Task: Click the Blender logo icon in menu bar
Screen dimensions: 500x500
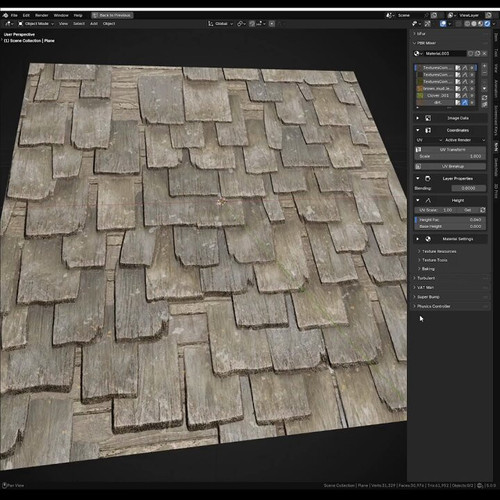Action: point(5,15)
